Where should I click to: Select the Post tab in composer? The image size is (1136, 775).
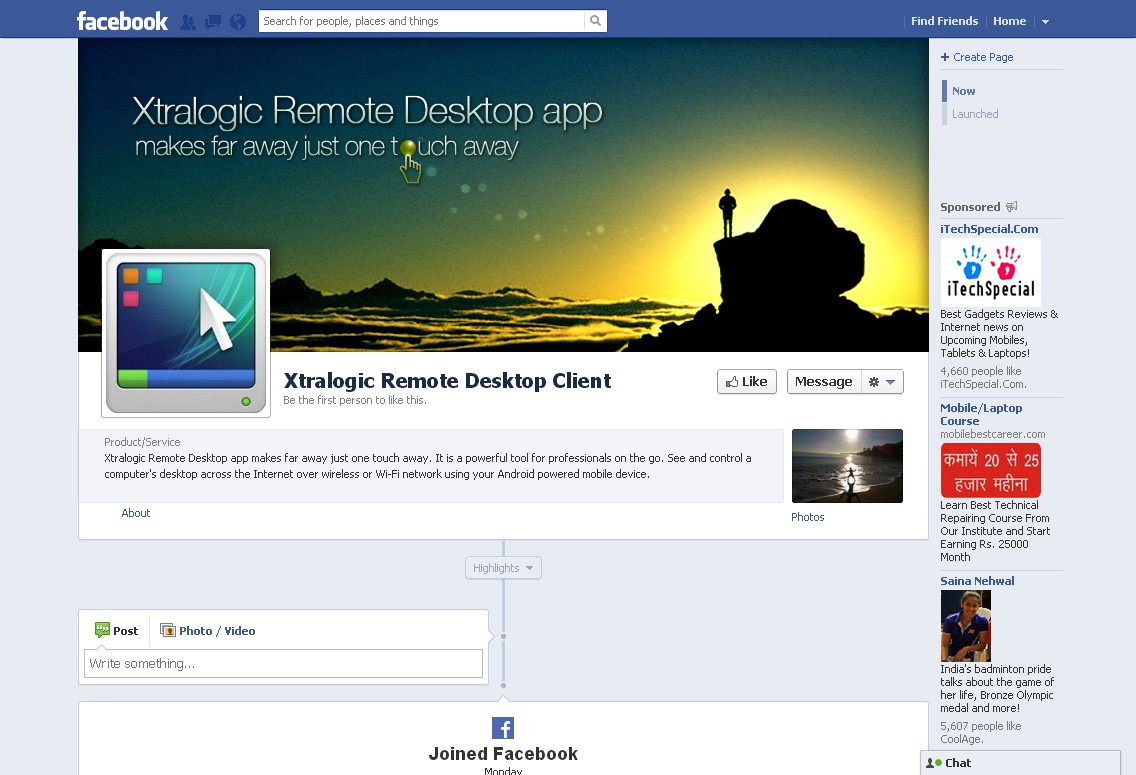tap(116, 630)
